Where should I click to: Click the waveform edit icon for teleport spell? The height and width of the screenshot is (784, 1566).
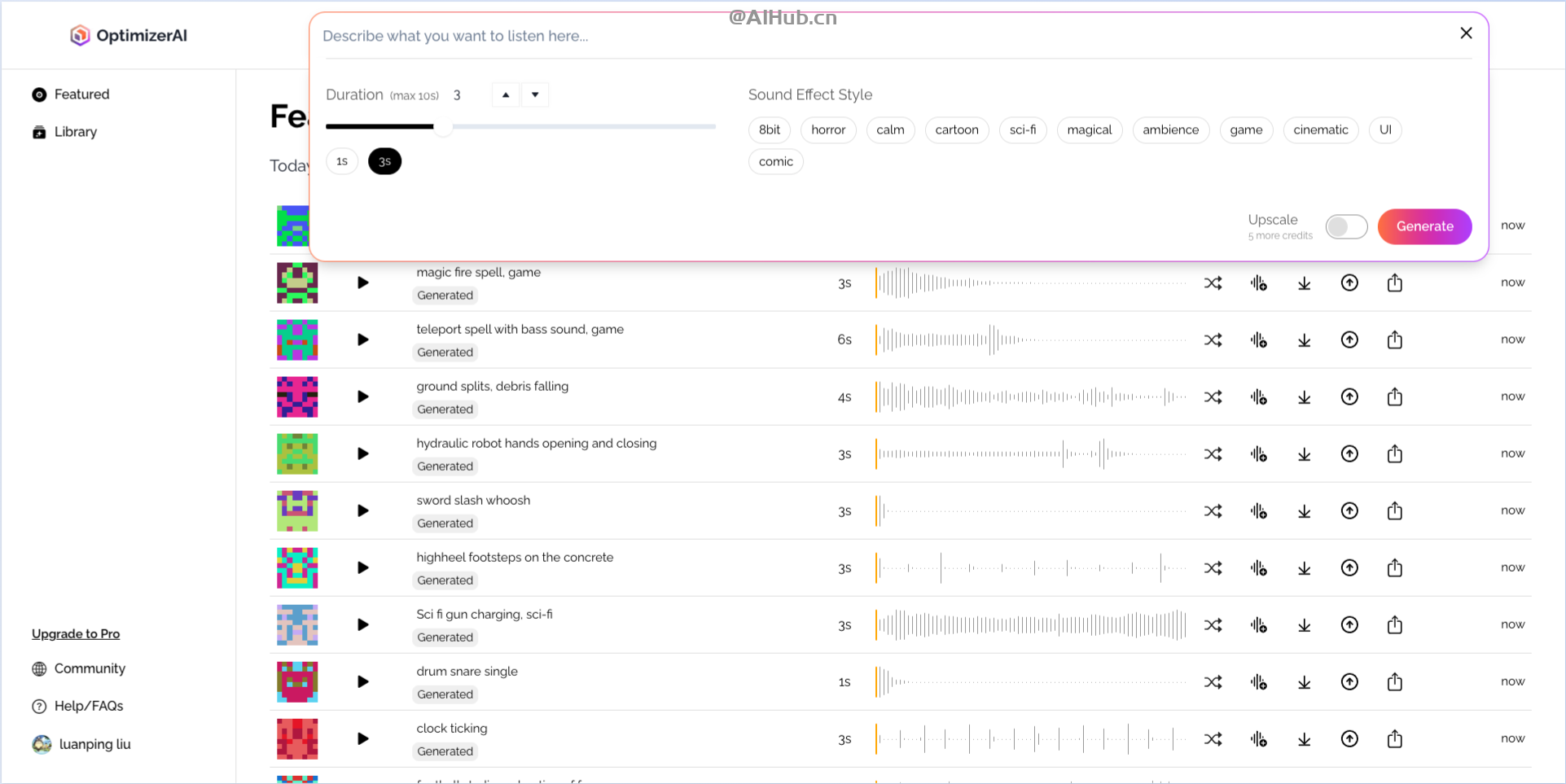[1258, 340]
